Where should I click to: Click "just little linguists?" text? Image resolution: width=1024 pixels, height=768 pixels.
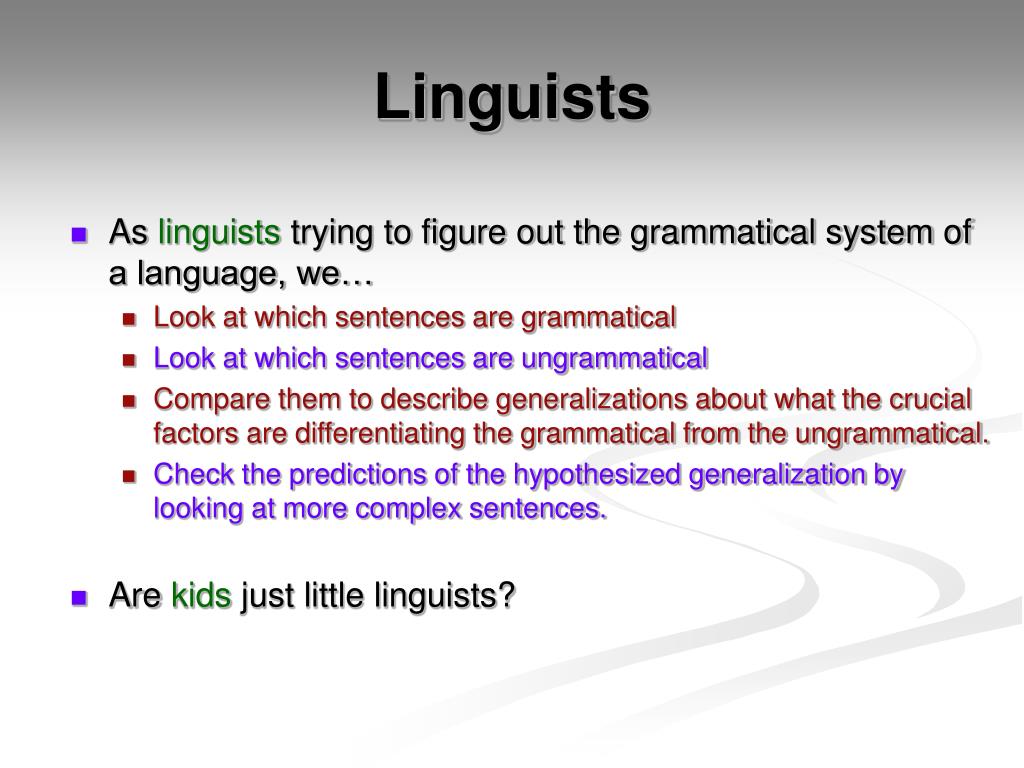379,596
